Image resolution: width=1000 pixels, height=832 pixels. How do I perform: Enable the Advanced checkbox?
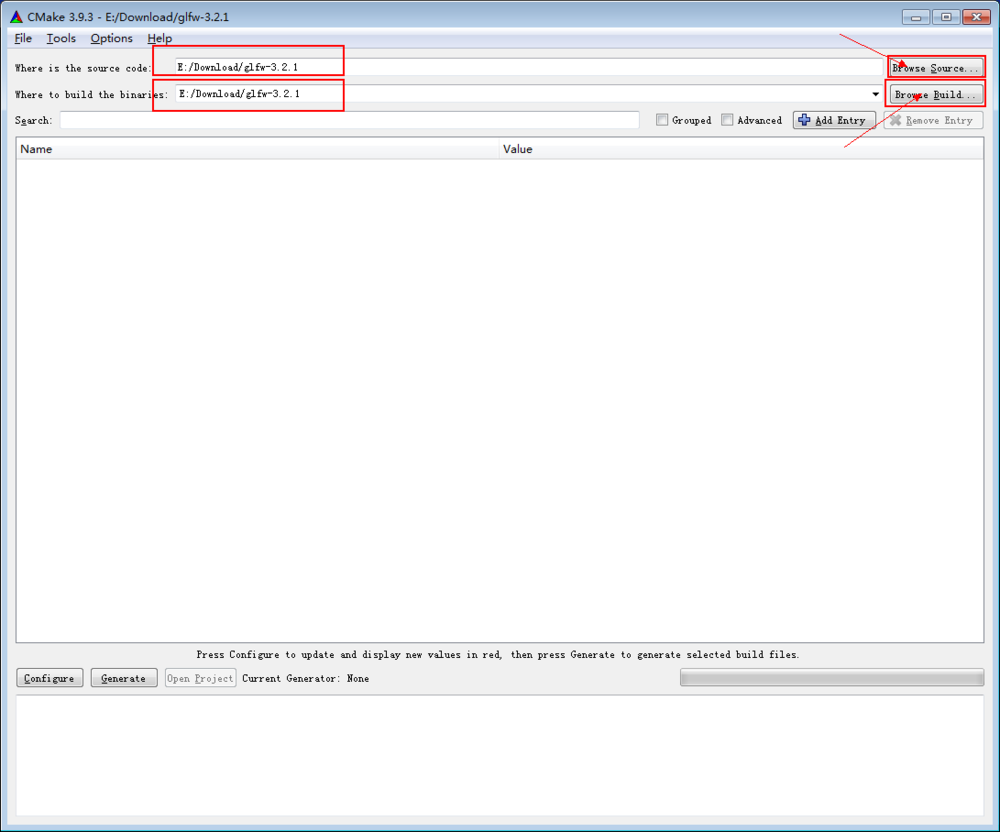(x=727, y=119)
